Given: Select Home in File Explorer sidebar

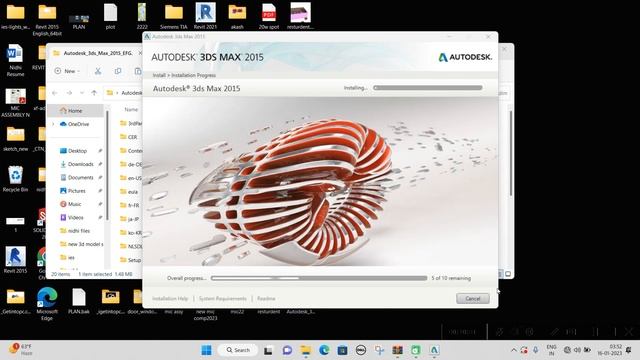Looking at the screenshot, I should [x=75, y=111].
